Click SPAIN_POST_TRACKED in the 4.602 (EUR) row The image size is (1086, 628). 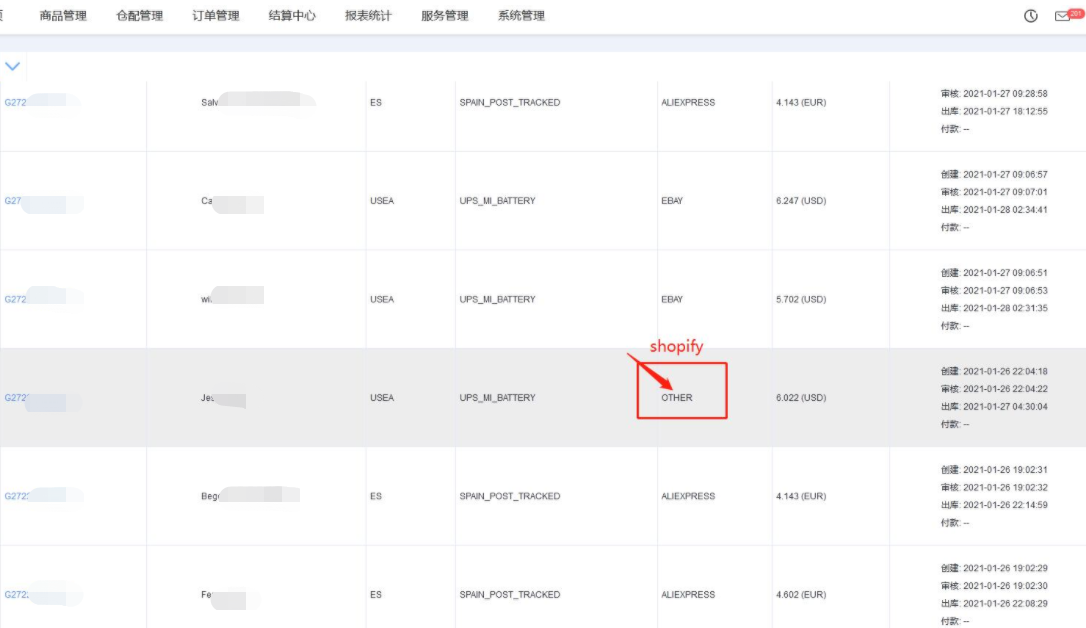[x=509, y=595]
